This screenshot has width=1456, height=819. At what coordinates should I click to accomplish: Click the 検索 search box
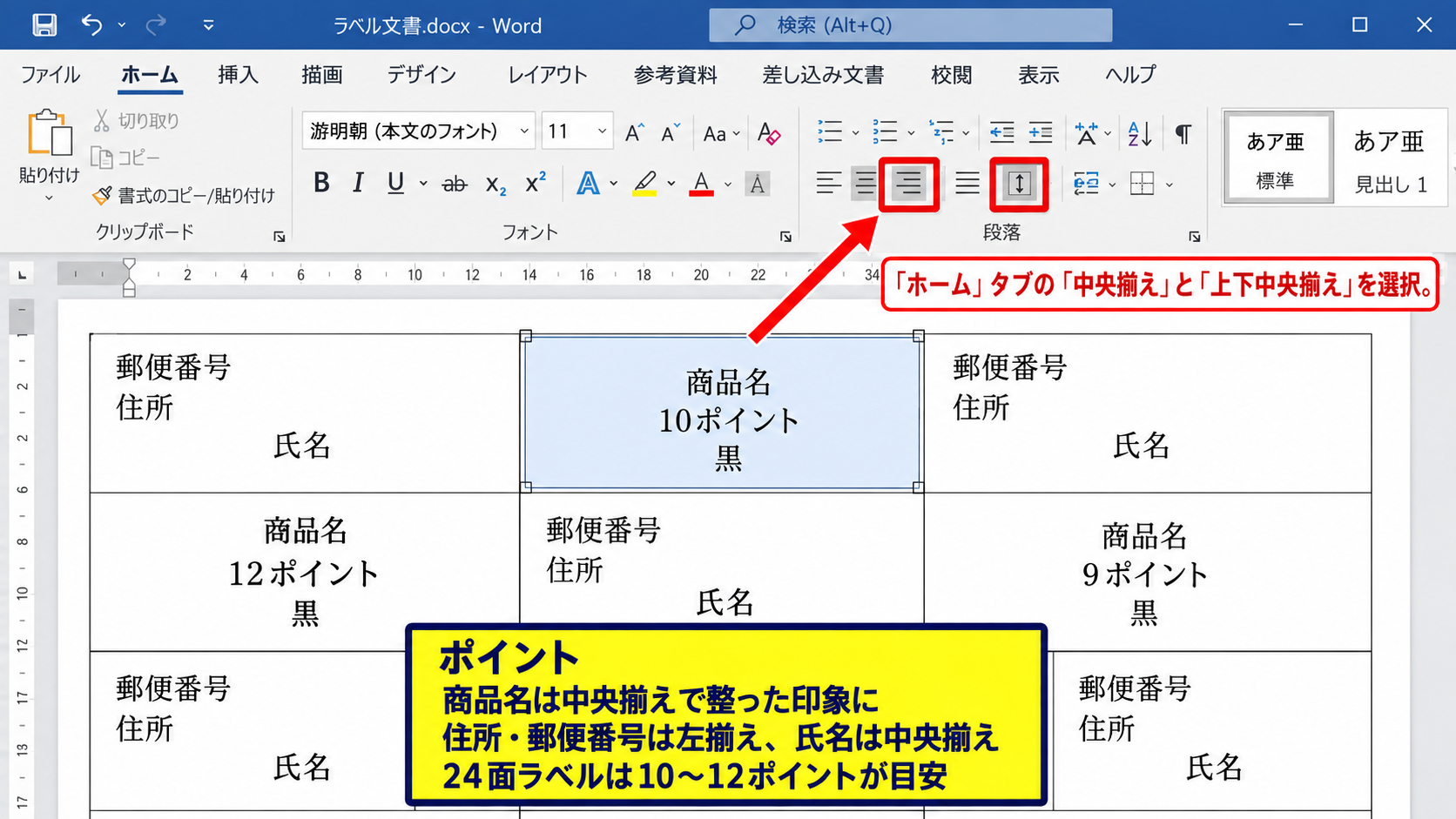point(911,25)
